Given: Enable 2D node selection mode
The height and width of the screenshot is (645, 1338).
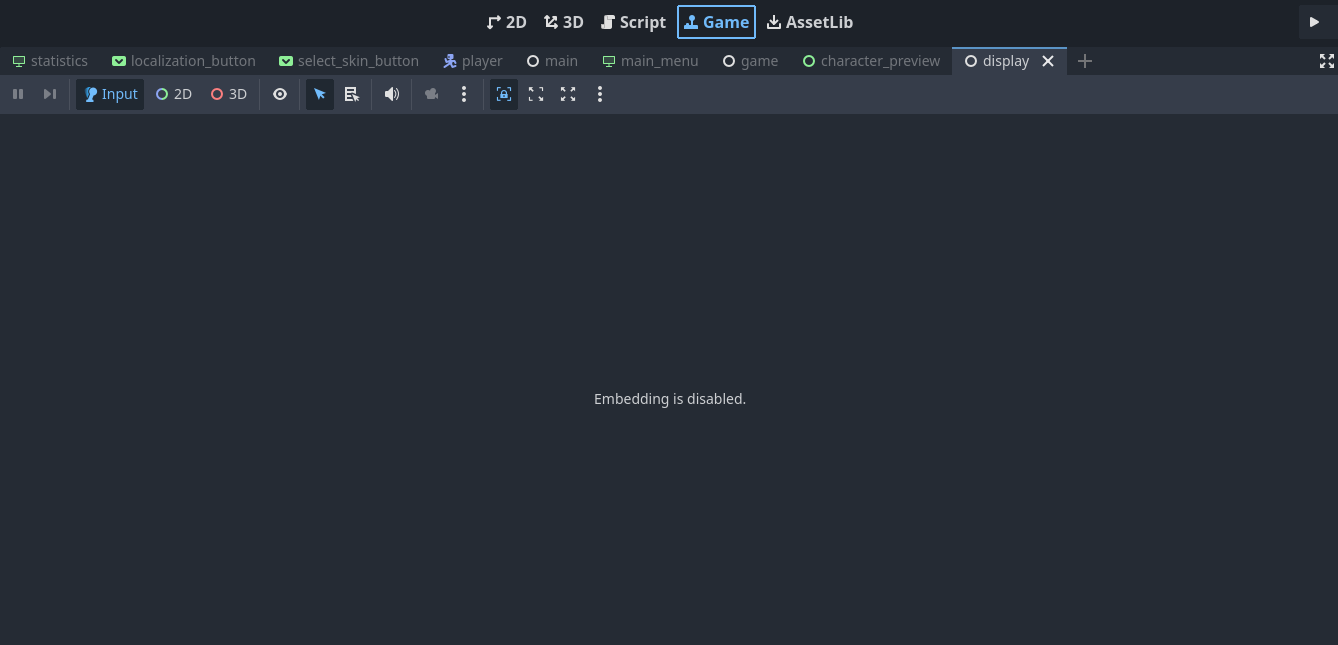Looking at the screenshot, I should point(173,94).
